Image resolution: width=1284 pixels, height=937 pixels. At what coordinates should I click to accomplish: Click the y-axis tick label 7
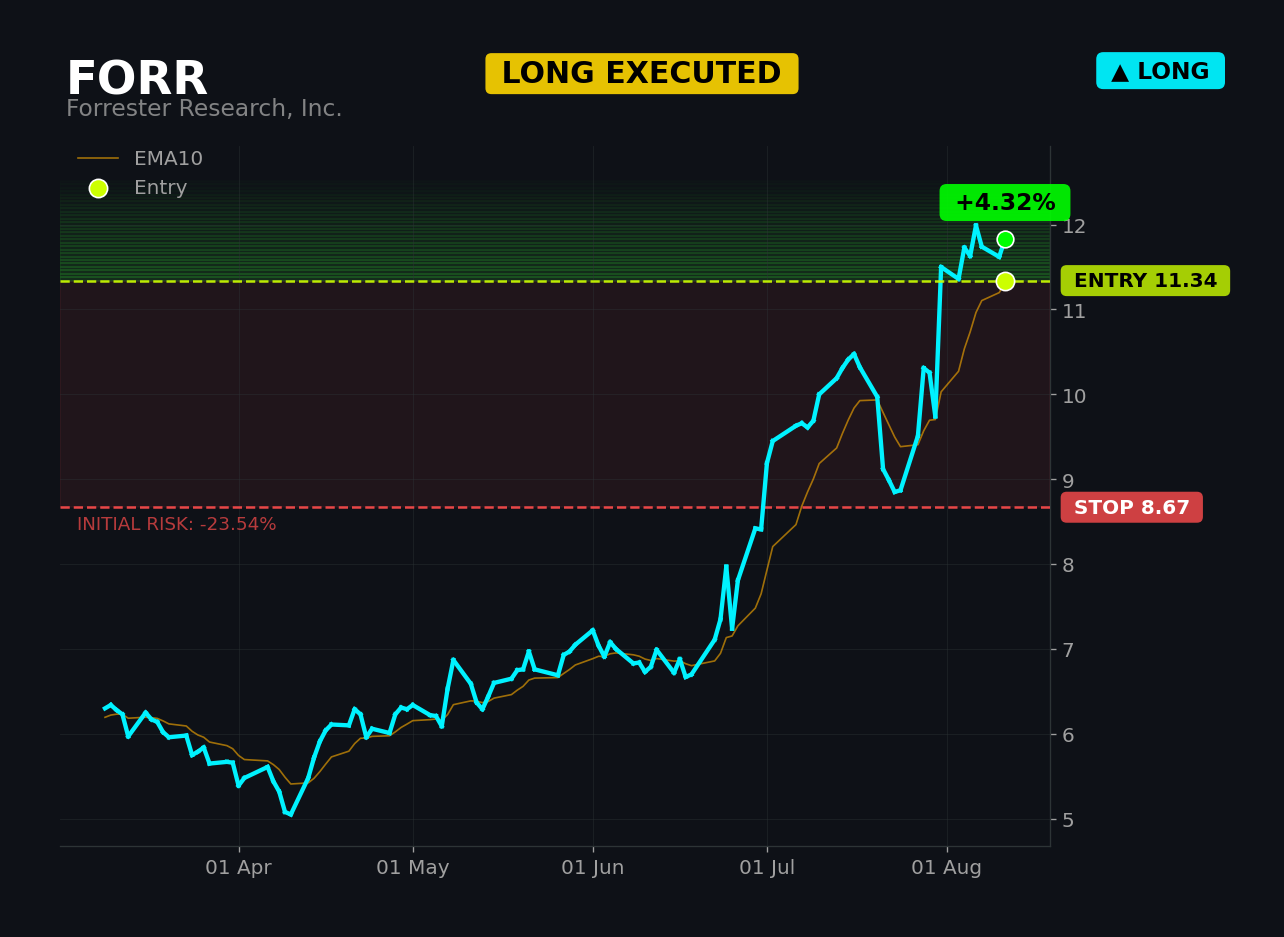[1068, 650]
